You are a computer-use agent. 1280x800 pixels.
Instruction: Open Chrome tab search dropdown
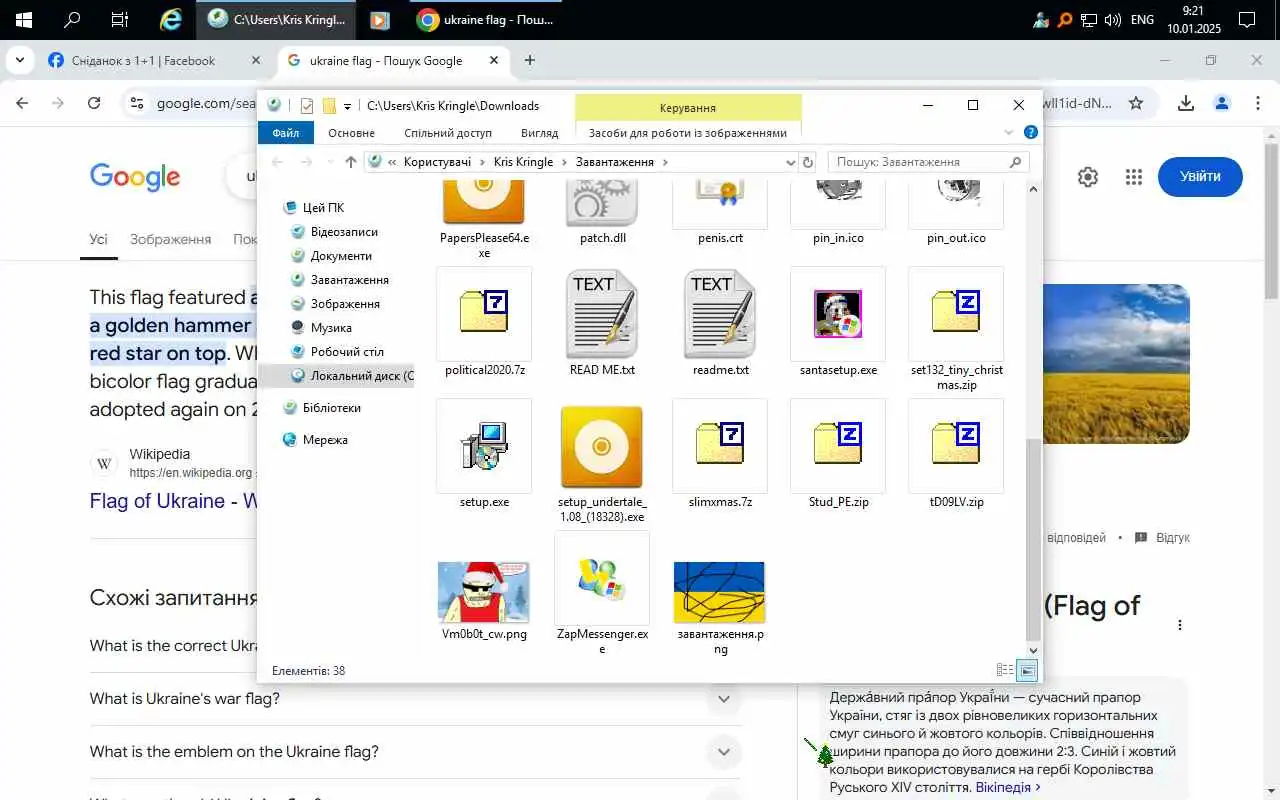19,60
